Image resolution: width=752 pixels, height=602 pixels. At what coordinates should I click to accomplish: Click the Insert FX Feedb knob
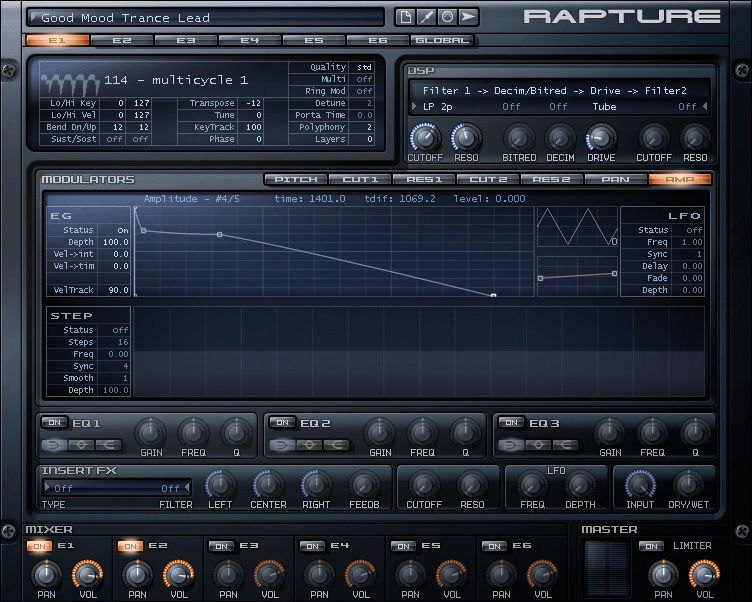pos(364,485)
